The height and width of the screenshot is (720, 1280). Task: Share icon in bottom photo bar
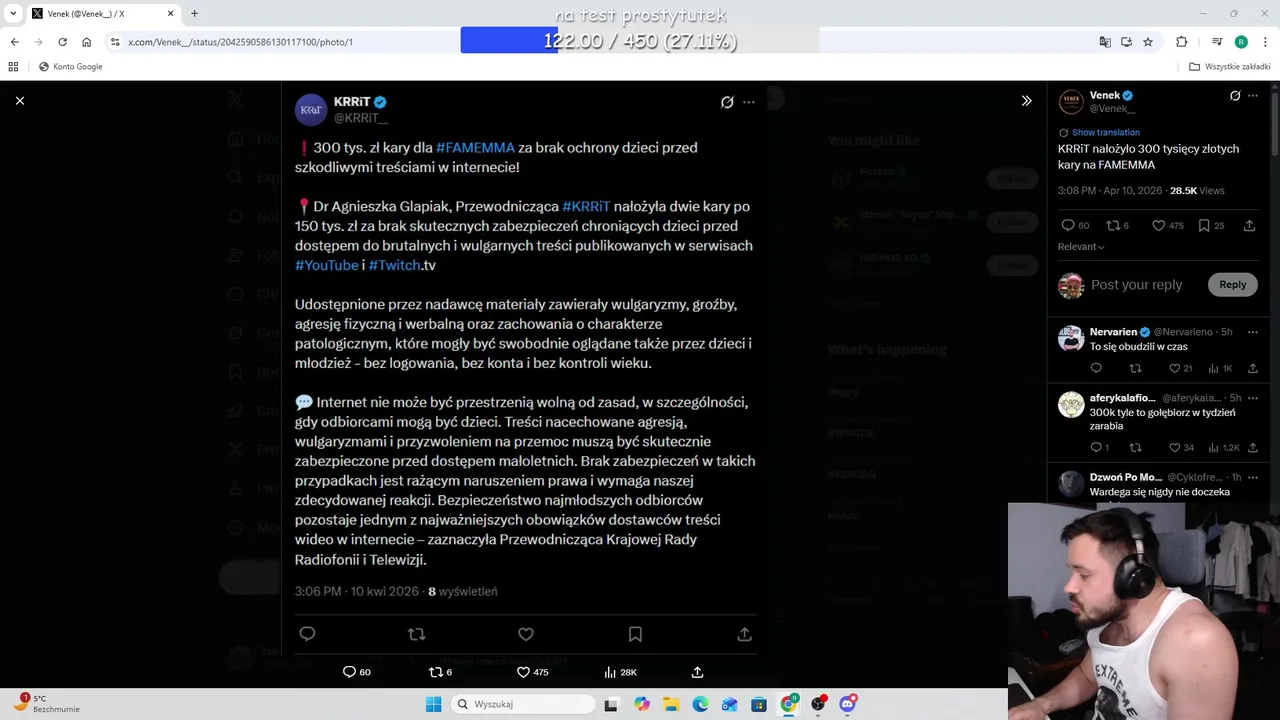tap(697, 672)
